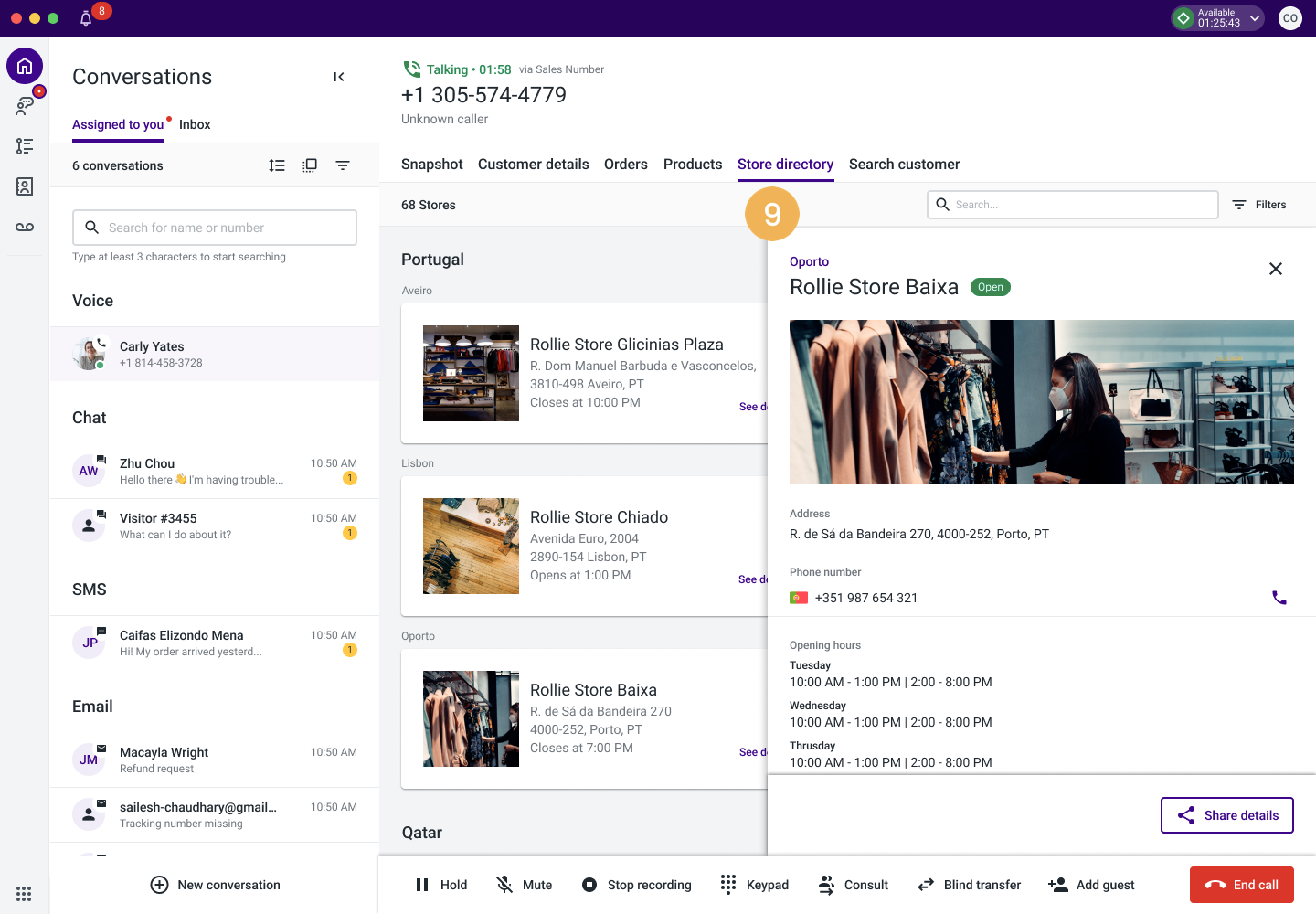Collapse the Conversations panel
The width and height of the screenshot is (1316, 914).
pos(339,77)
